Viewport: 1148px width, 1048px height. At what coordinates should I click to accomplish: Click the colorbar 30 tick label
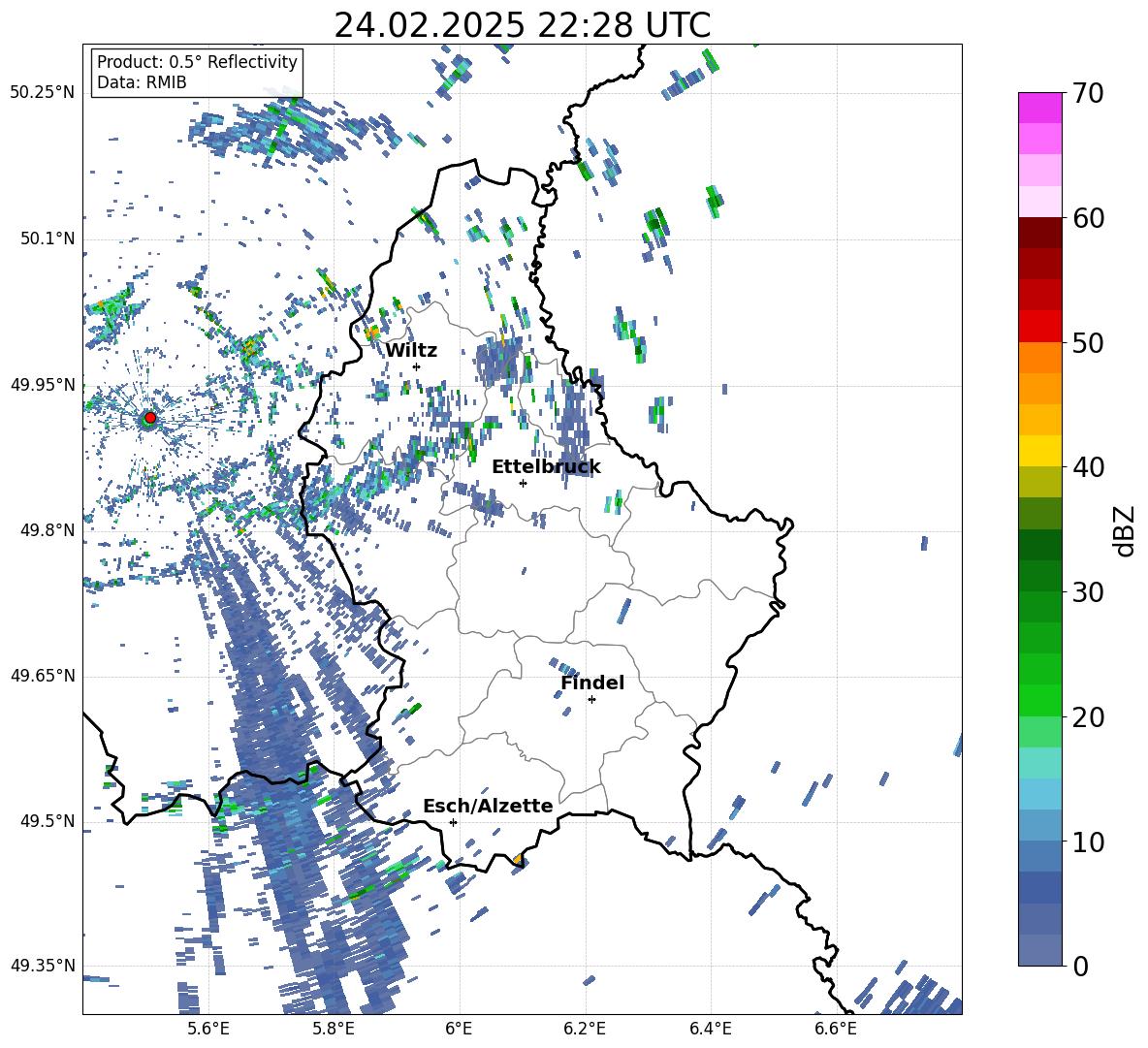(x=1088, y=592)
